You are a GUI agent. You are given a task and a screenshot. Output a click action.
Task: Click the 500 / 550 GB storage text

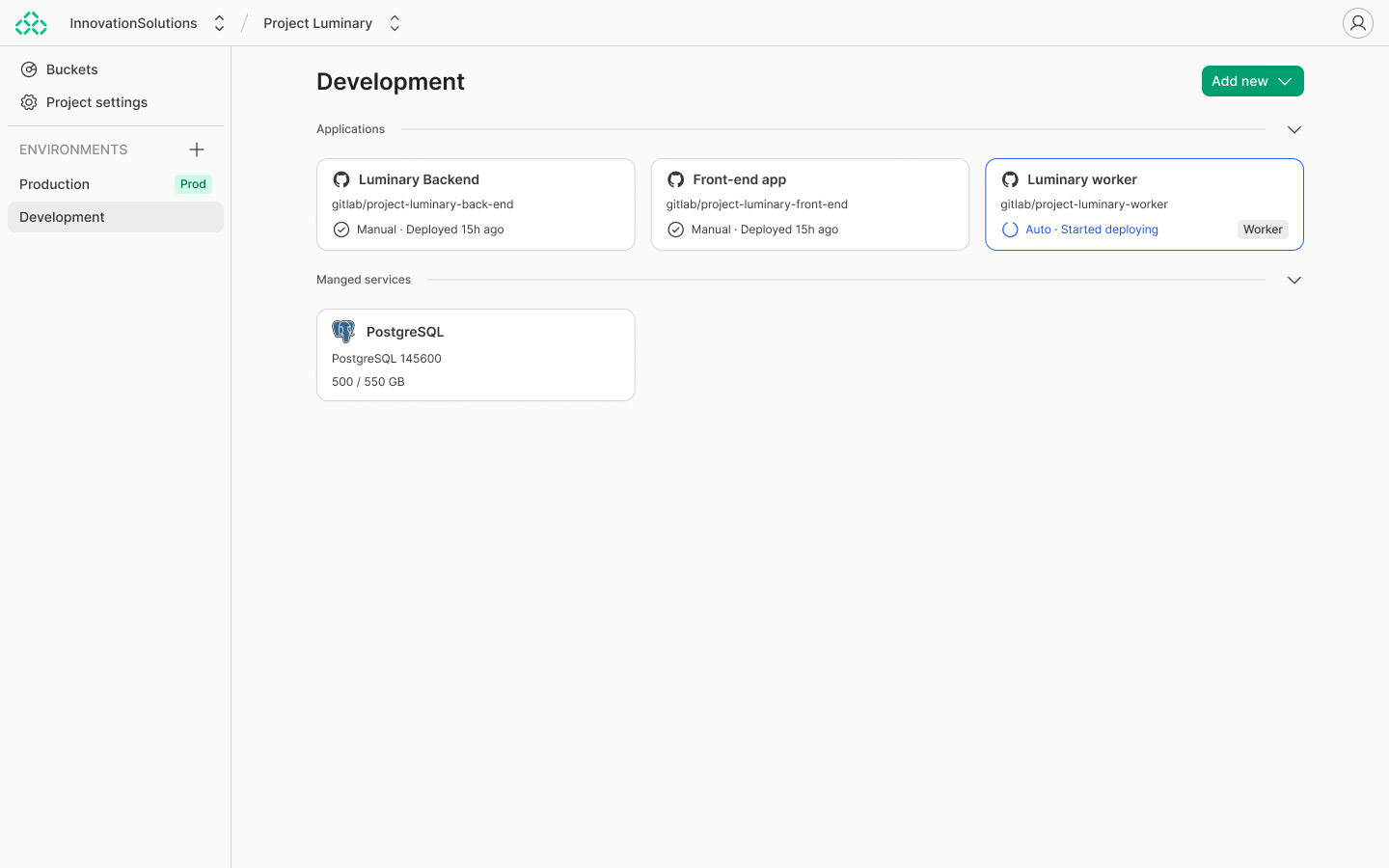coord(368,382)
